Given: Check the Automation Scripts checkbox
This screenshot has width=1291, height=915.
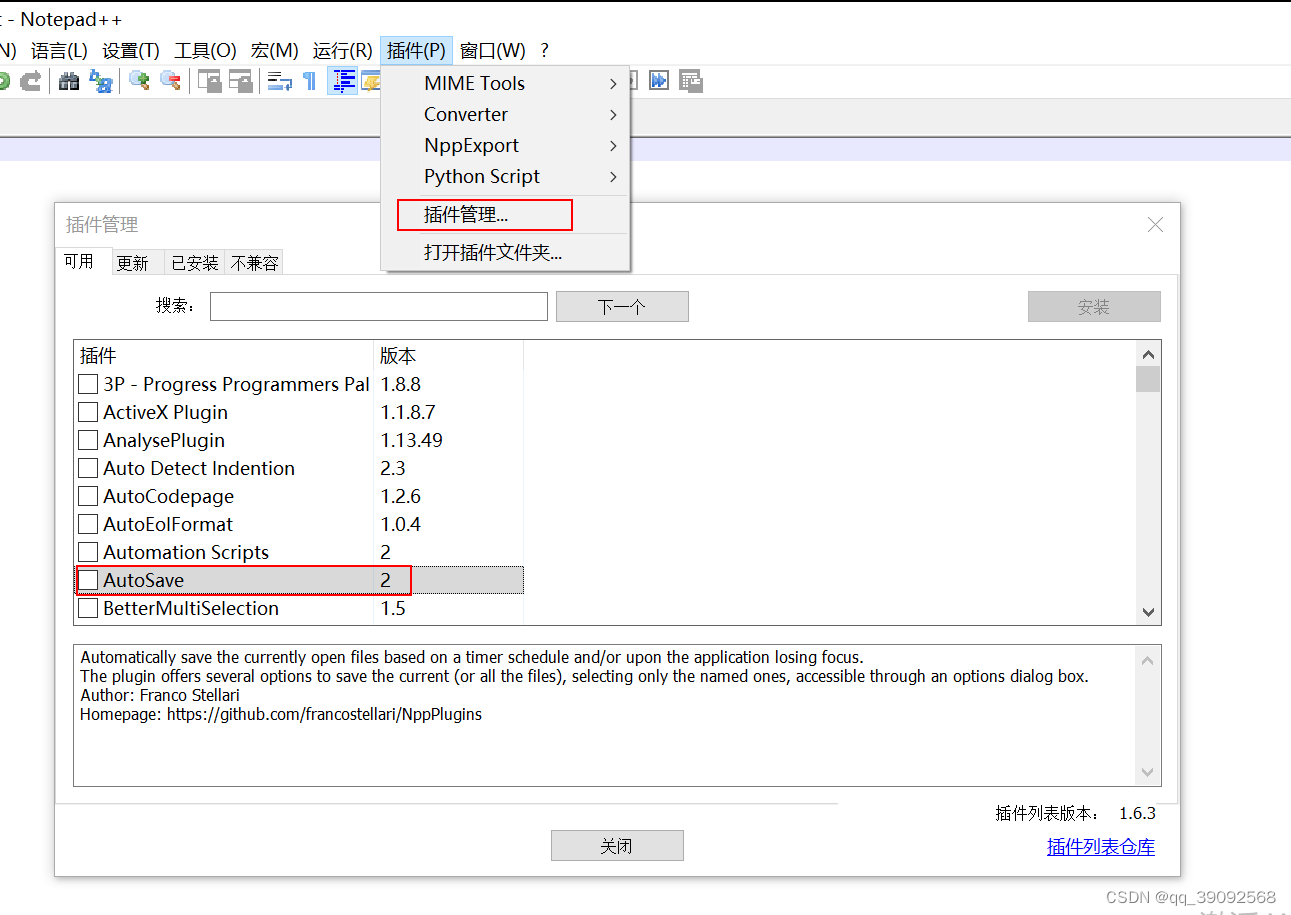Looking at the screenshot, I should tap(88, 552).
